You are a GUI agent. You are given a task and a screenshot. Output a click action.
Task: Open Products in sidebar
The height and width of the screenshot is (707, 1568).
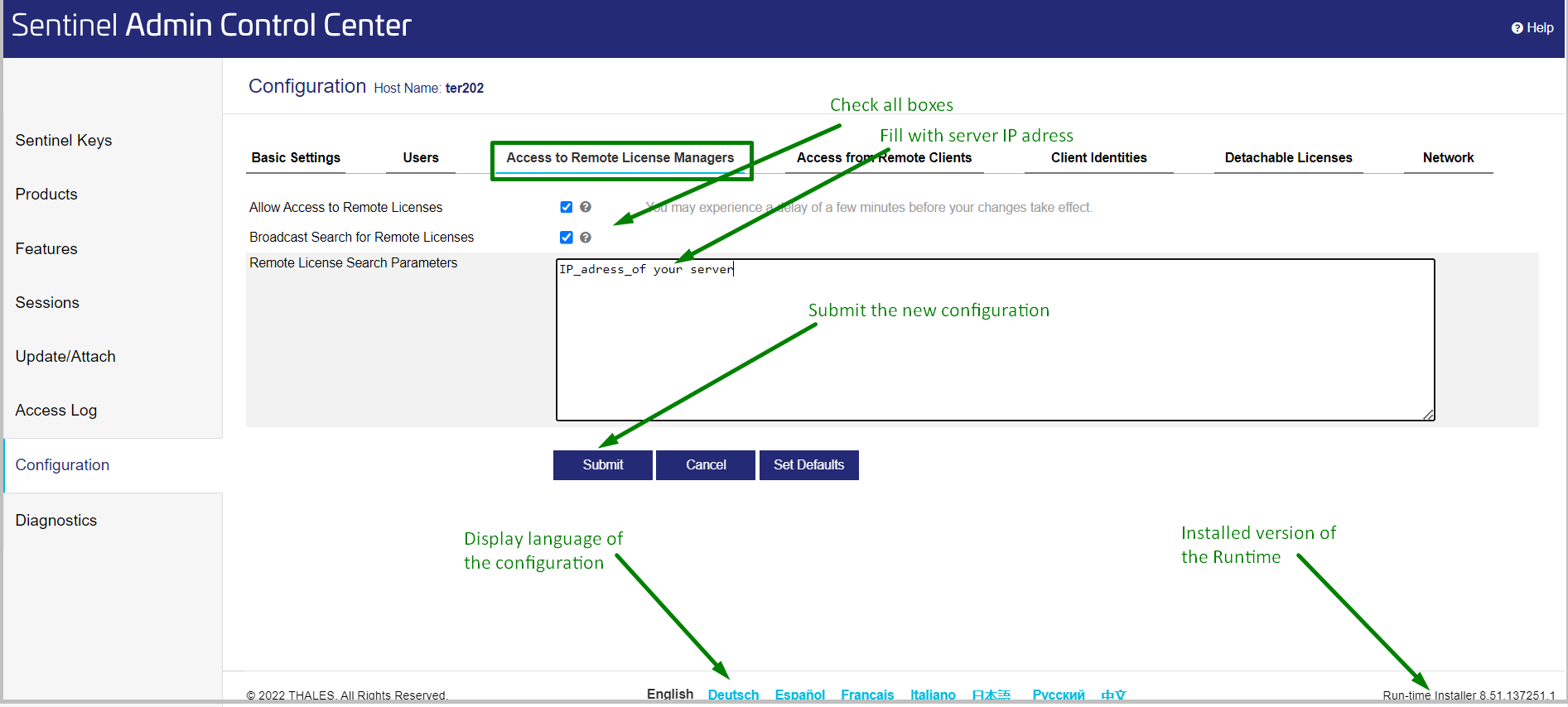pos(46,194)
